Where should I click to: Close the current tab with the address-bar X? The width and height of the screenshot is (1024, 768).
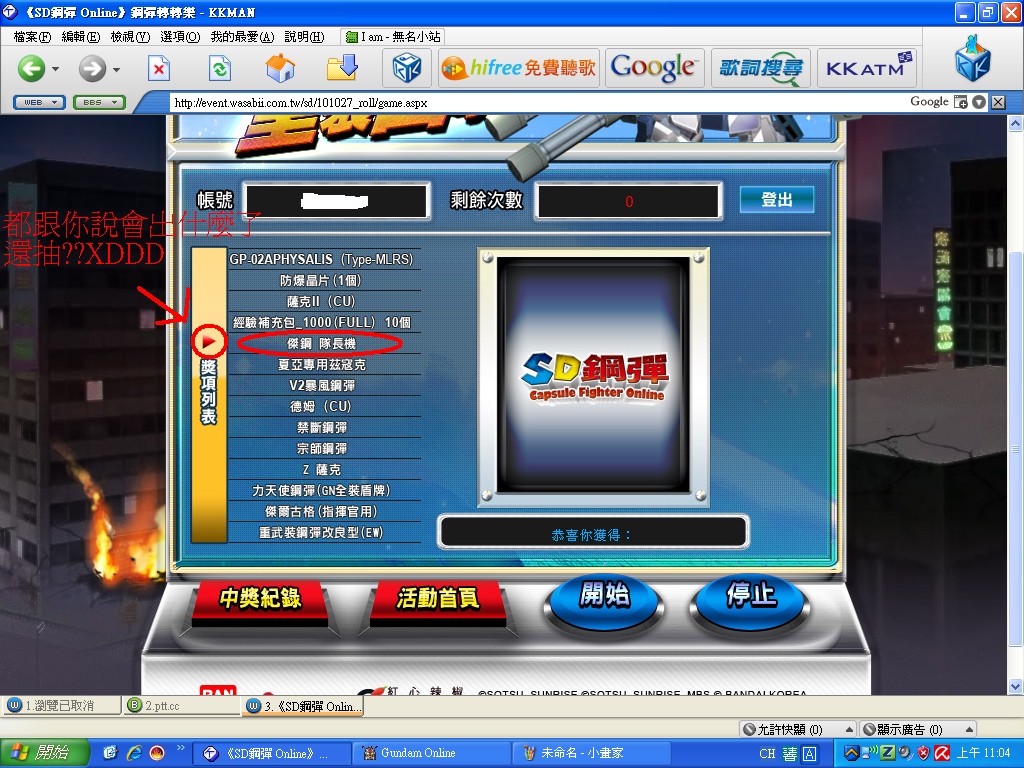[998, 102]
